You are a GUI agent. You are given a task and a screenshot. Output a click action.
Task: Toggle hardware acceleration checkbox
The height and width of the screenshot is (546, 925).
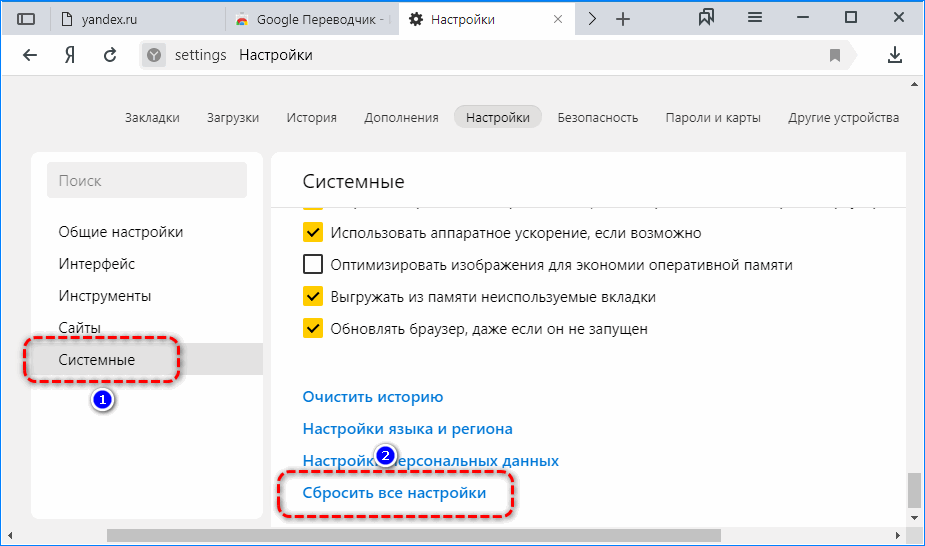coord(313,232)
